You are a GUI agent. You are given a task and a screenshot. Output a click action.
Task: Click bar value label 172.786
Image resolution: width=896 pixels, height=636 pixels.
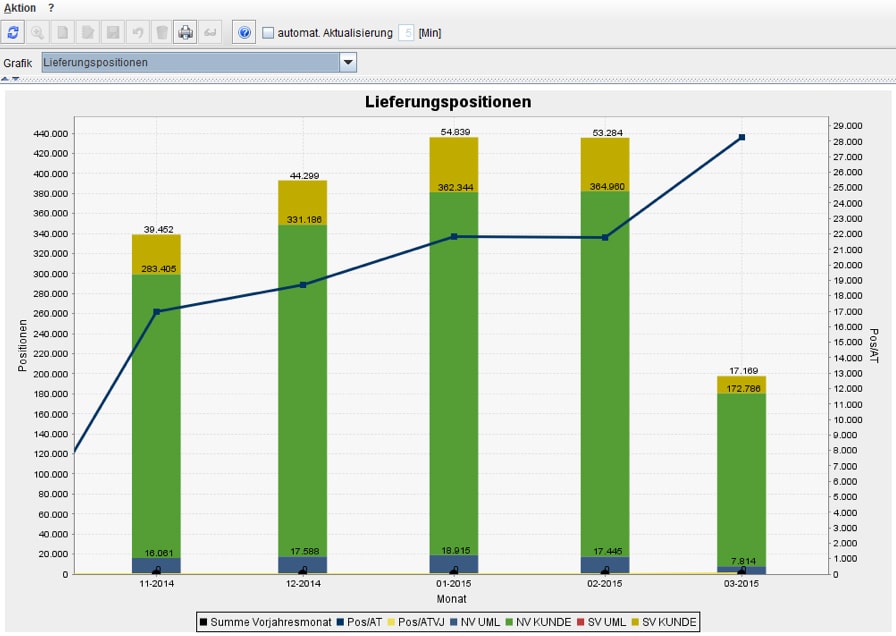pyautogui.click(x=743, y=389)
